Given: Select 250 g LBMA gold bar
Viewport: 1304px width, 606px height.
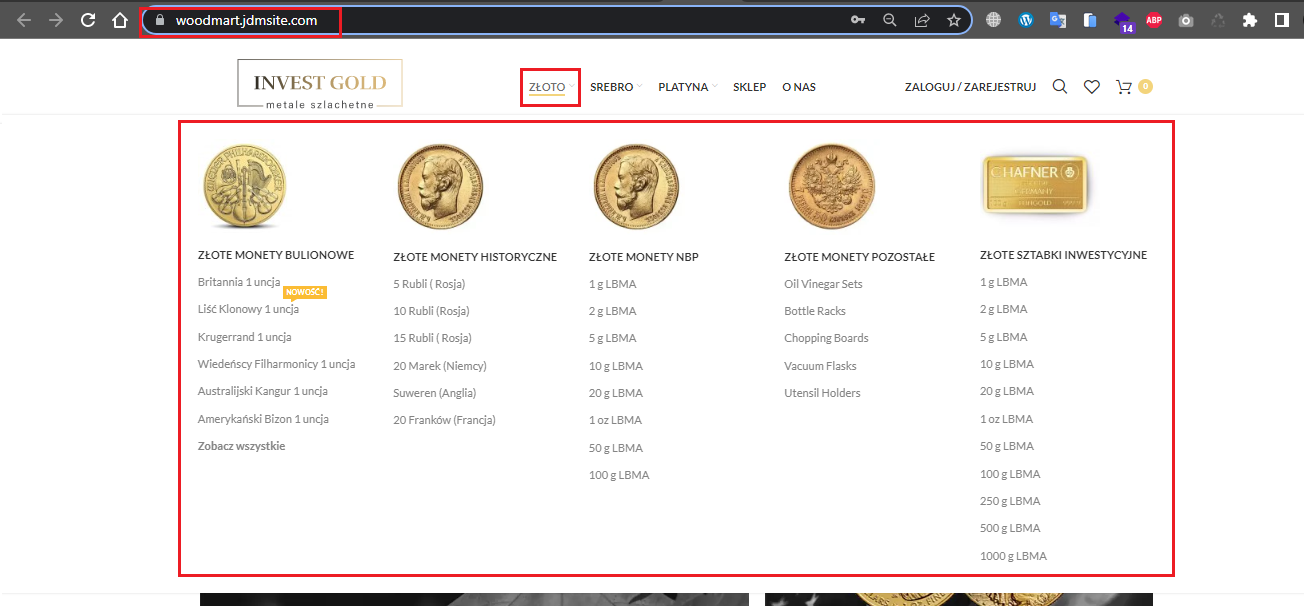Looking at the screenshot, I should [x=1010, y=501].
